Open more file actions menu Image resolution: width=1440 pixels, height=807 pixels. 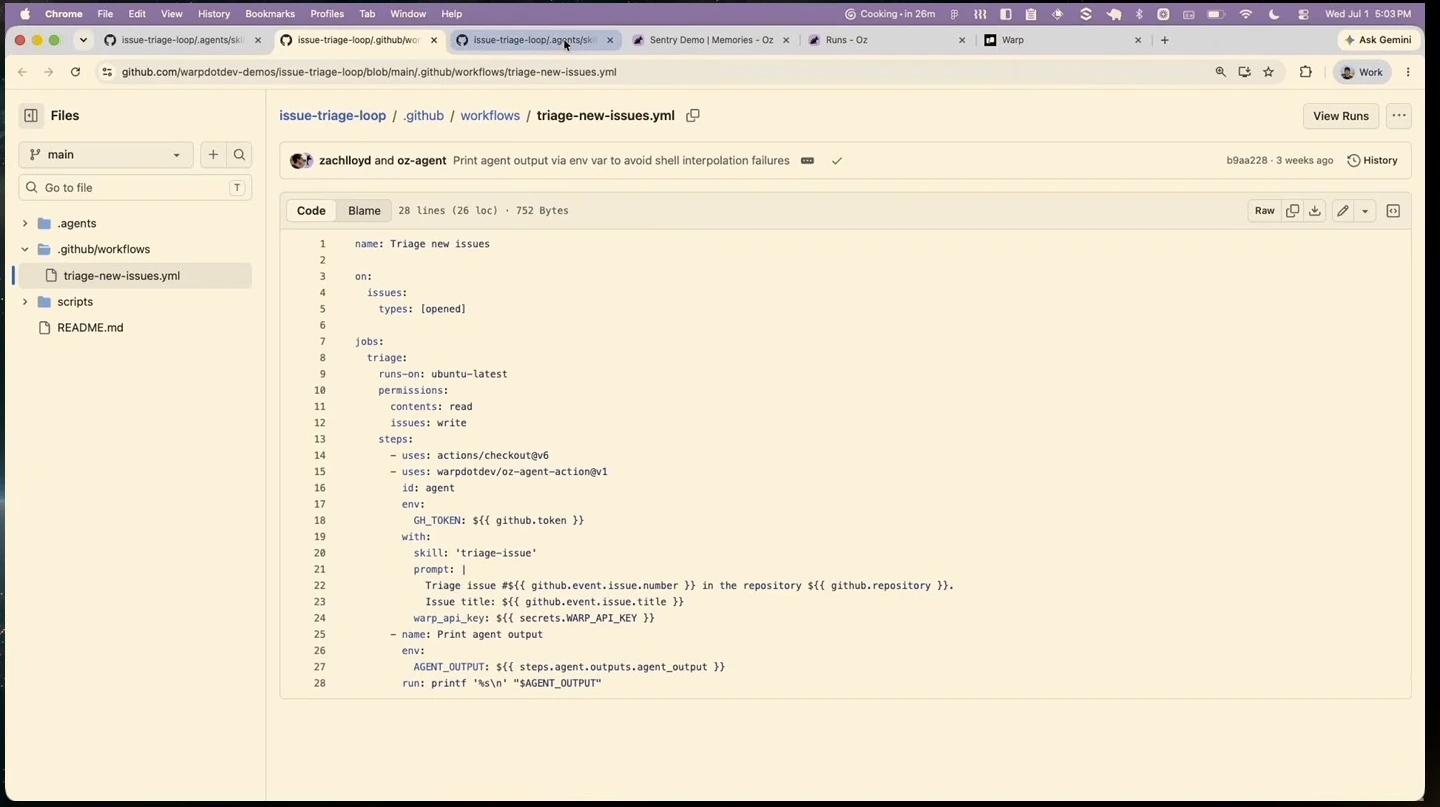(1399, 116)
